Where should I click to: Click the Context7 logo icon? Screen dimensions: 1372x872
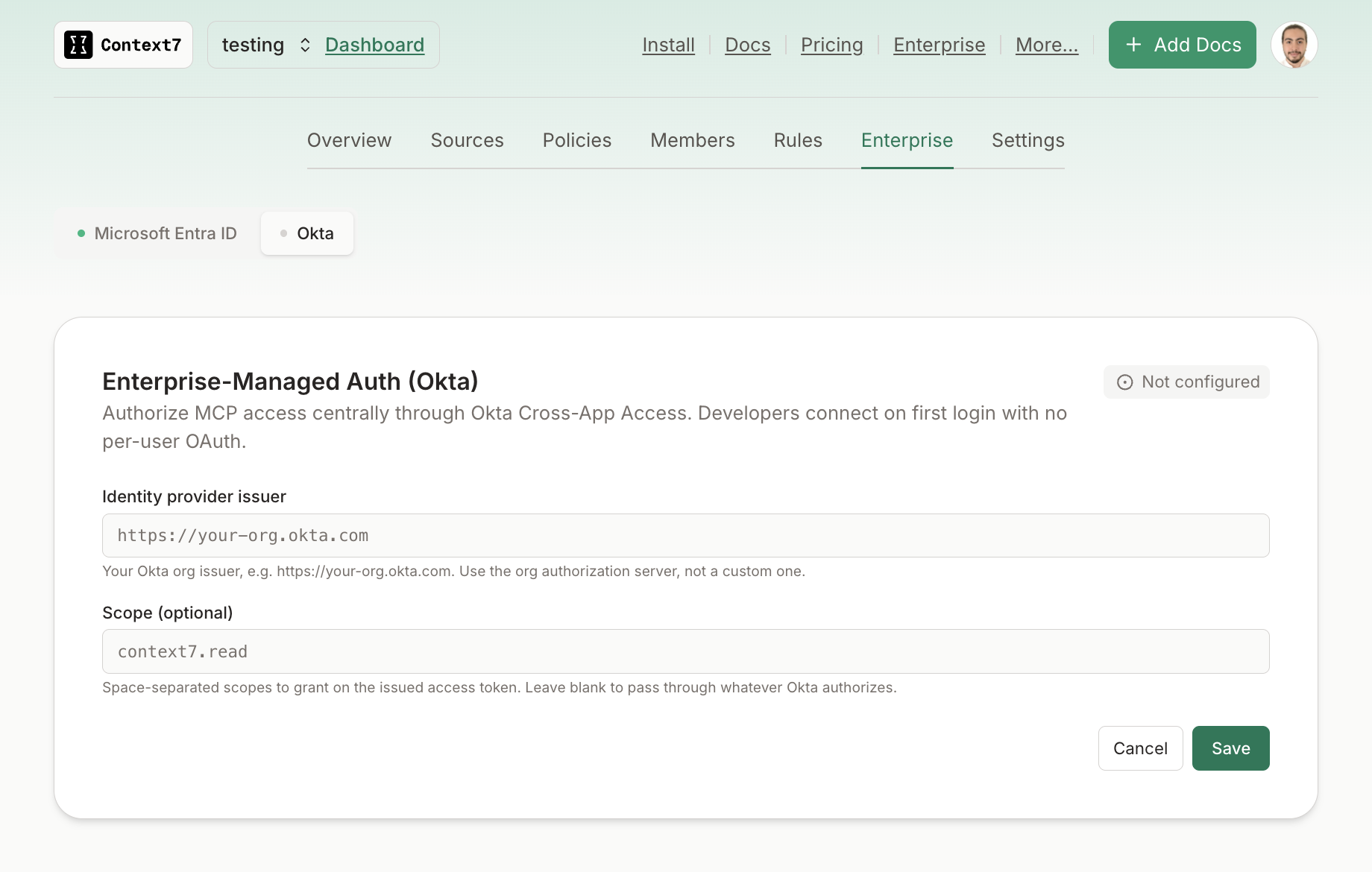point(78,45)
